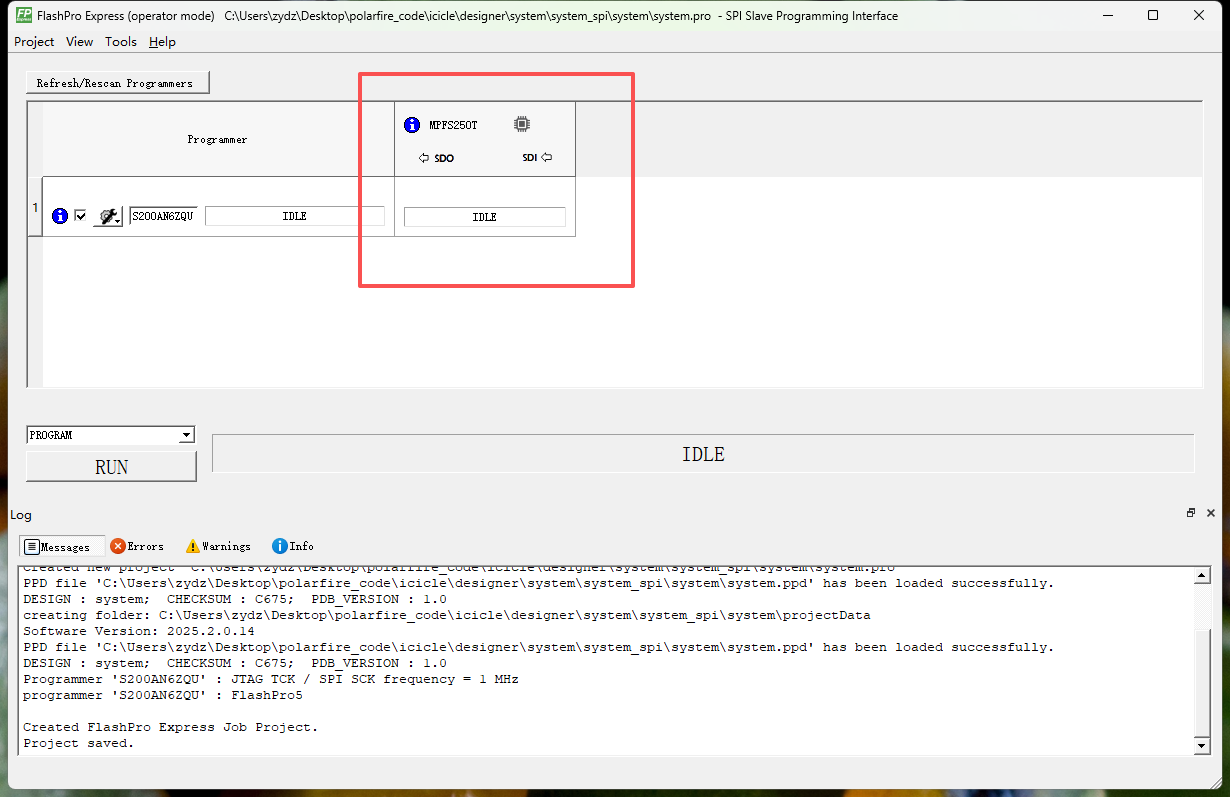This screenshot has width=1230, height=797.
Task: Switch to the Warnings log tab
Action: point(218,546)
